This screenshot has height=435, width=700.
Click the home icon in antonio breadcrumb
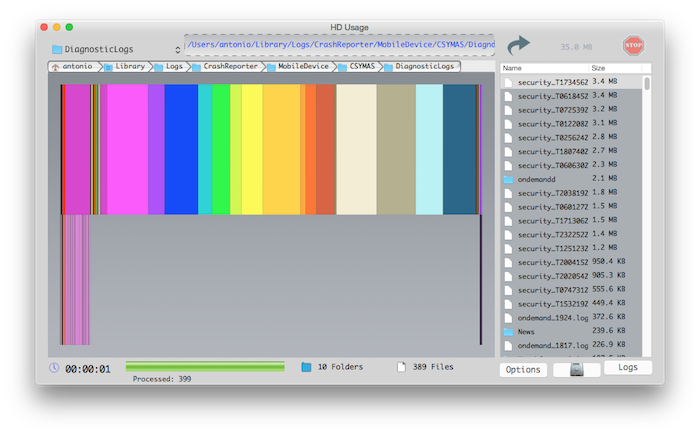(55, 67)
